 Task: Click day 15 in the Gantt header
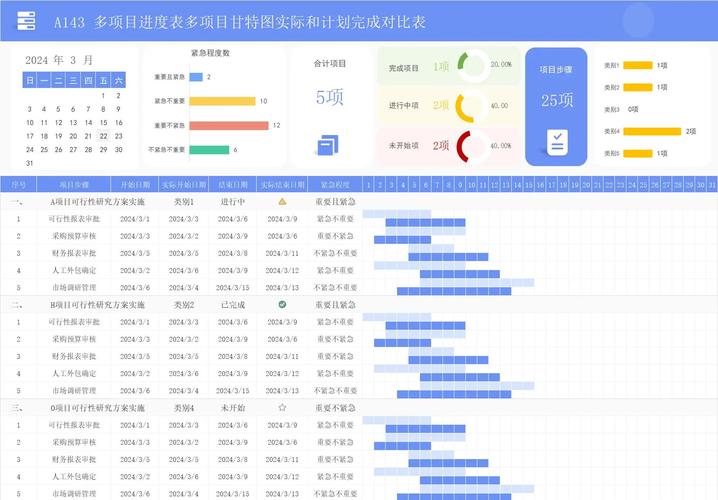tap(529, 185)
